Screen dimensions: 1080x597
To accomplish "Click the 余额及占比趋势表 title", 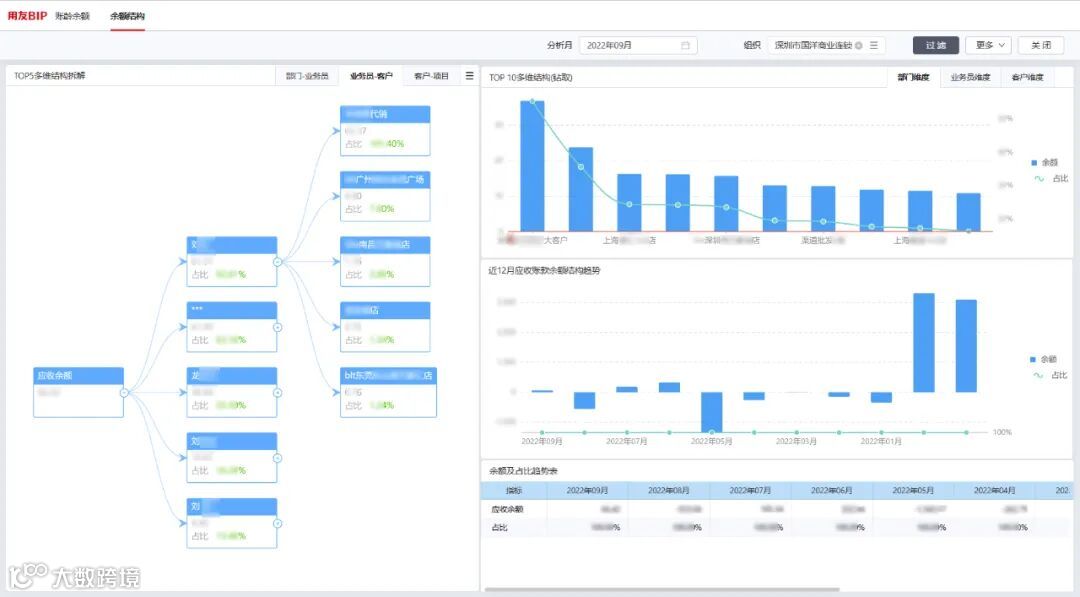I will [x=523, y=471].
